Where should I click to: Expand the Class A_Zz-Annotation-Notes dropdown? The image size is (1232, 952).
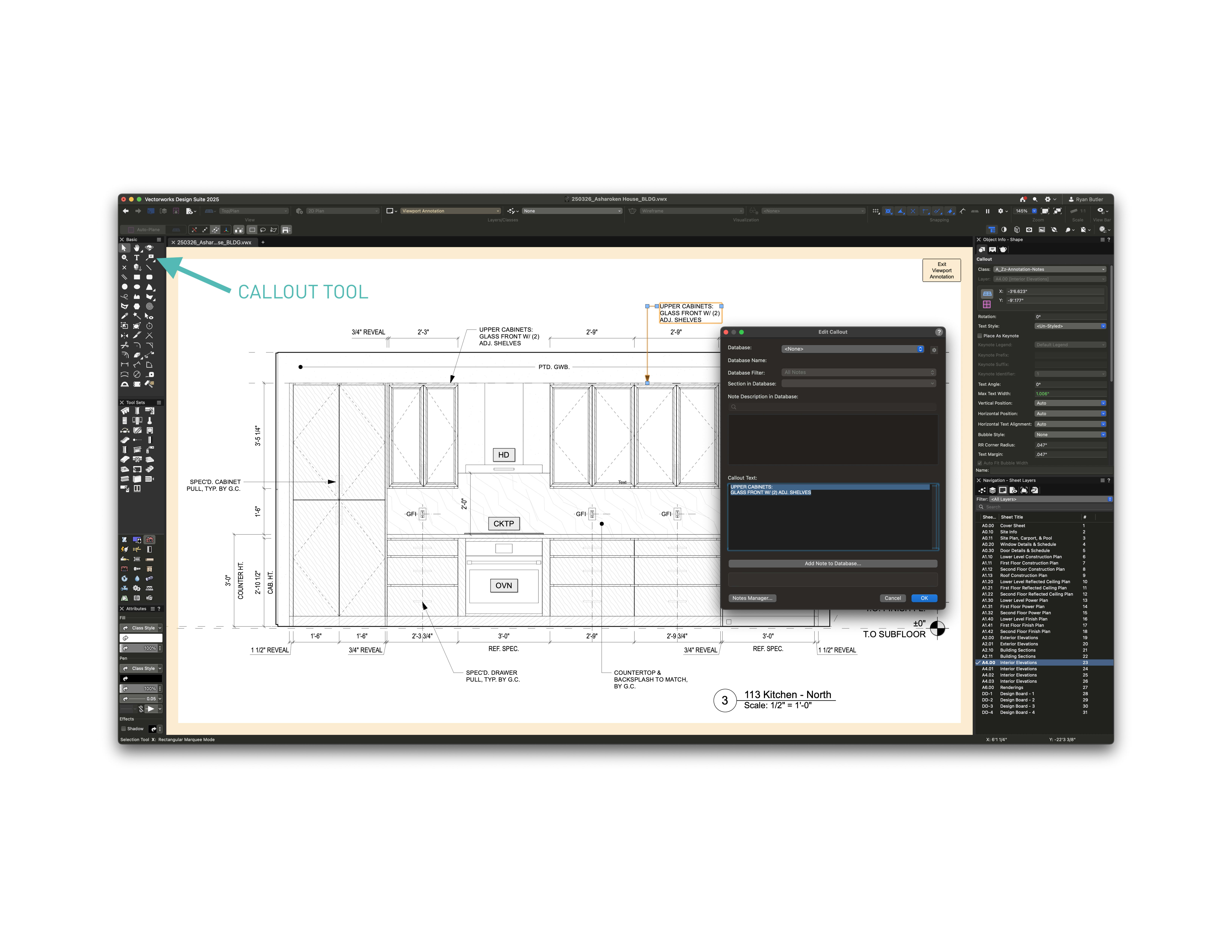coord(1050,270)
